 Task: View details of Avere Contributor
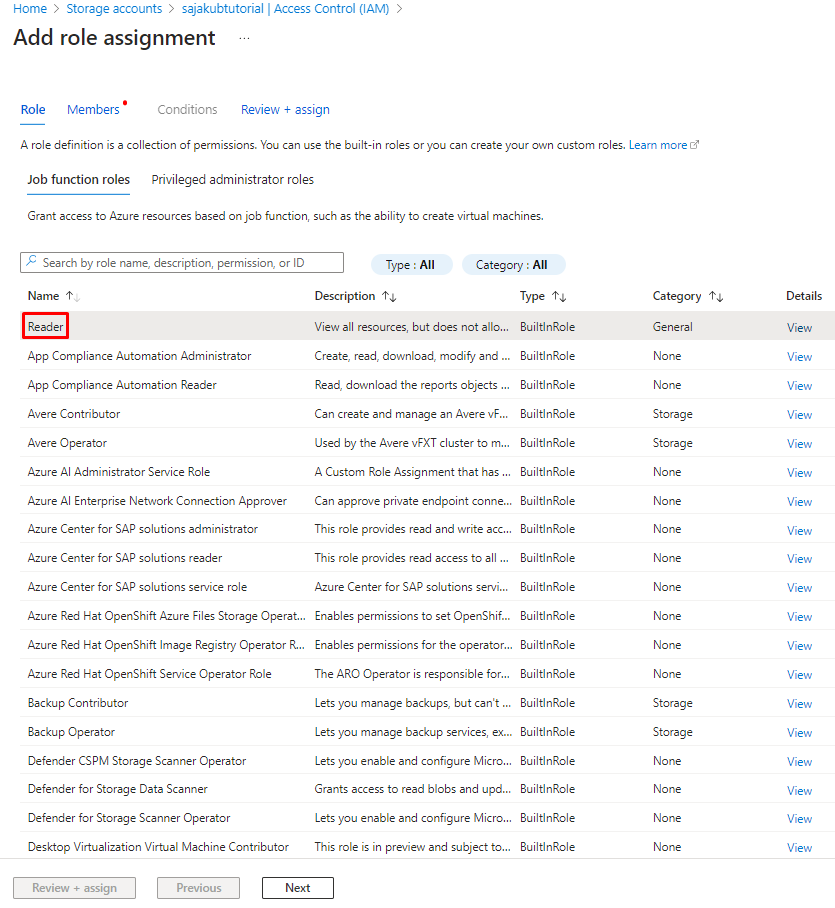click(x=799, y=415)
